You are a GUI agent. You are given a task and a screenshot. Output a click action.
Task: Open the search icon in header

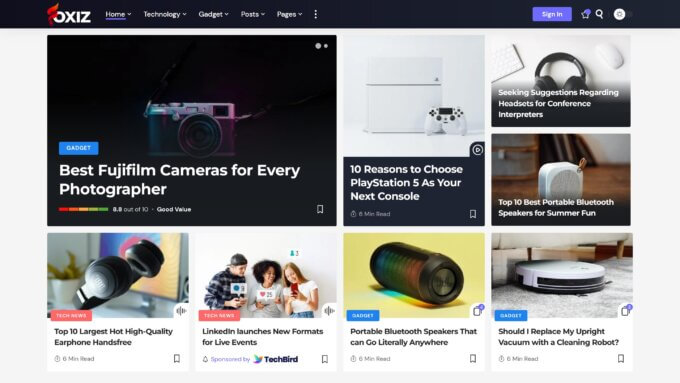599,14
